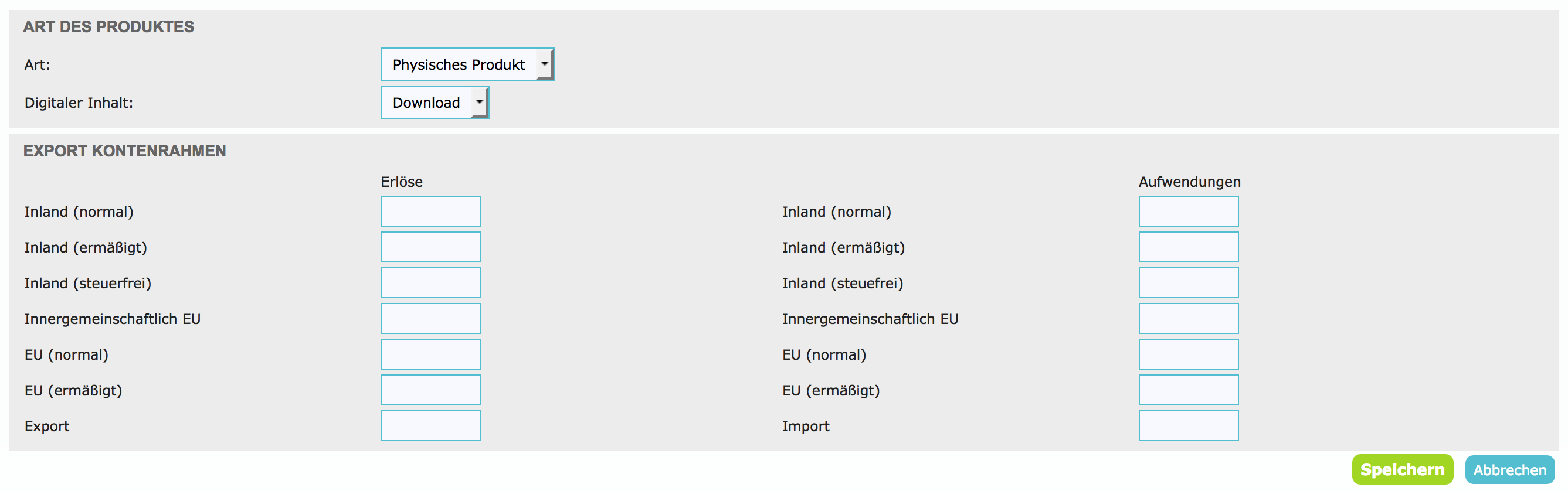Focus the Import account input field
The width and height of the screenshot is (1568, 491).
(1188, 426)
